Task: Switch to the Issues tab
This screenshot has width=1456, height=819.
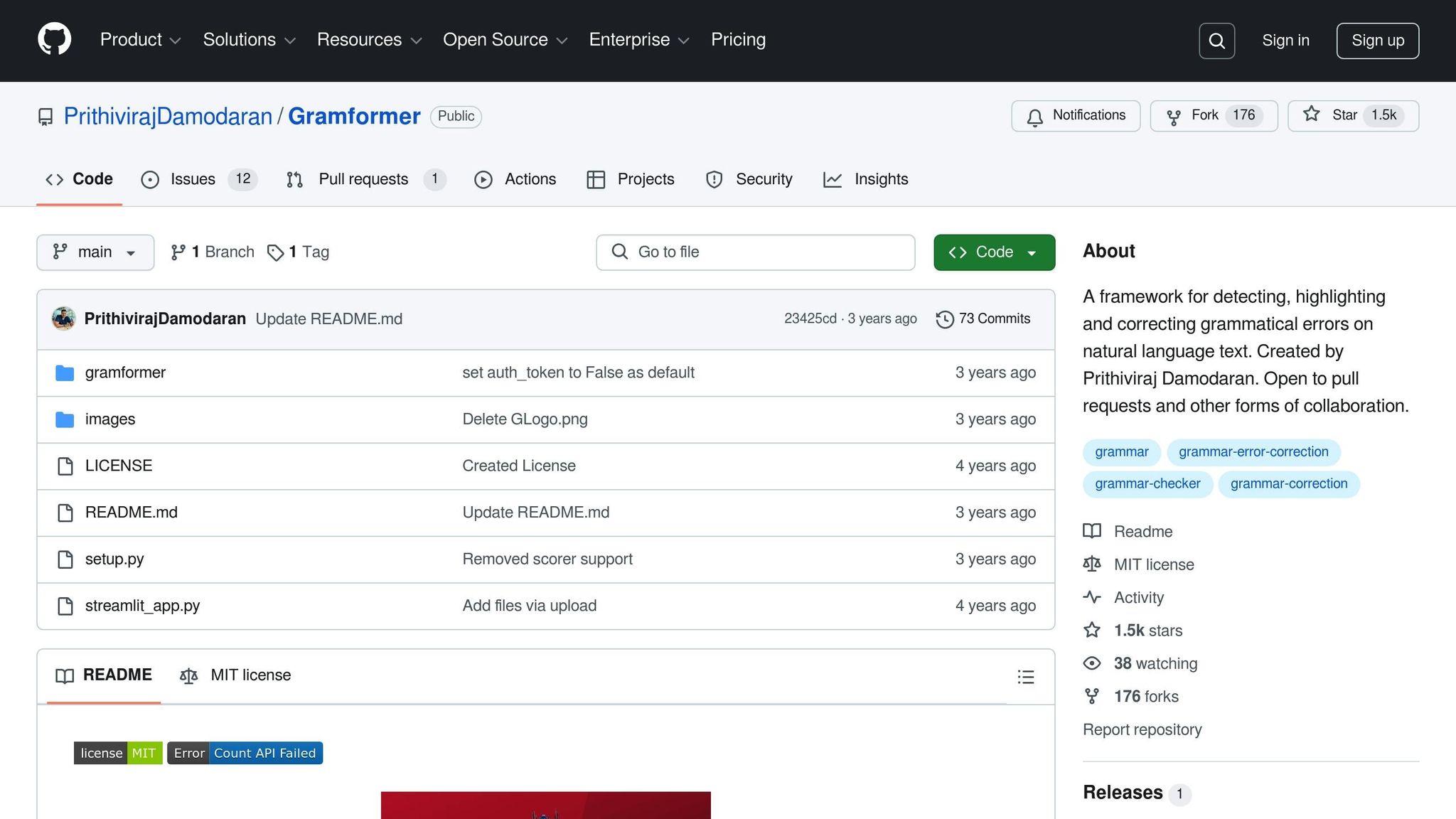Action: [193, 179]
